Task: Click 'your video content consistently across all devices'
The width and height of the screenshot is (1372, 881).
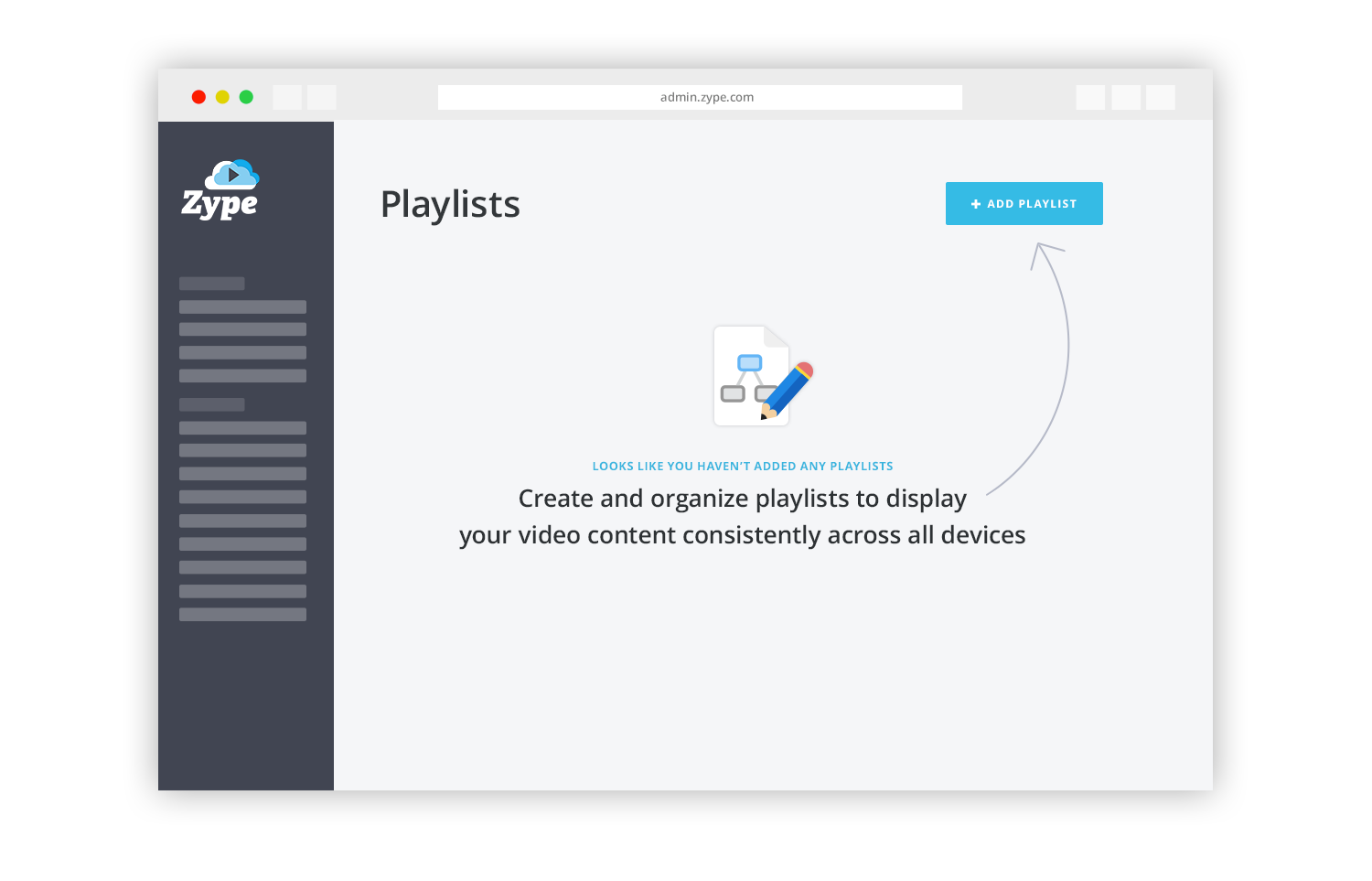Action: point(743,535)
